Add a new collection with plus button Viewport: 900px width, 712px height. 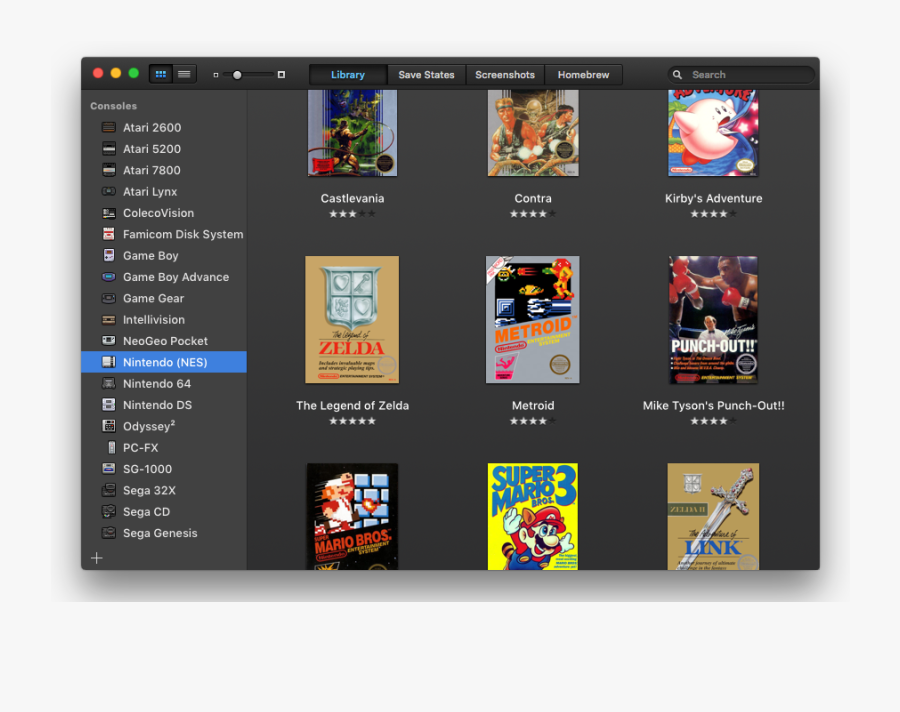(x=97, y=558)
